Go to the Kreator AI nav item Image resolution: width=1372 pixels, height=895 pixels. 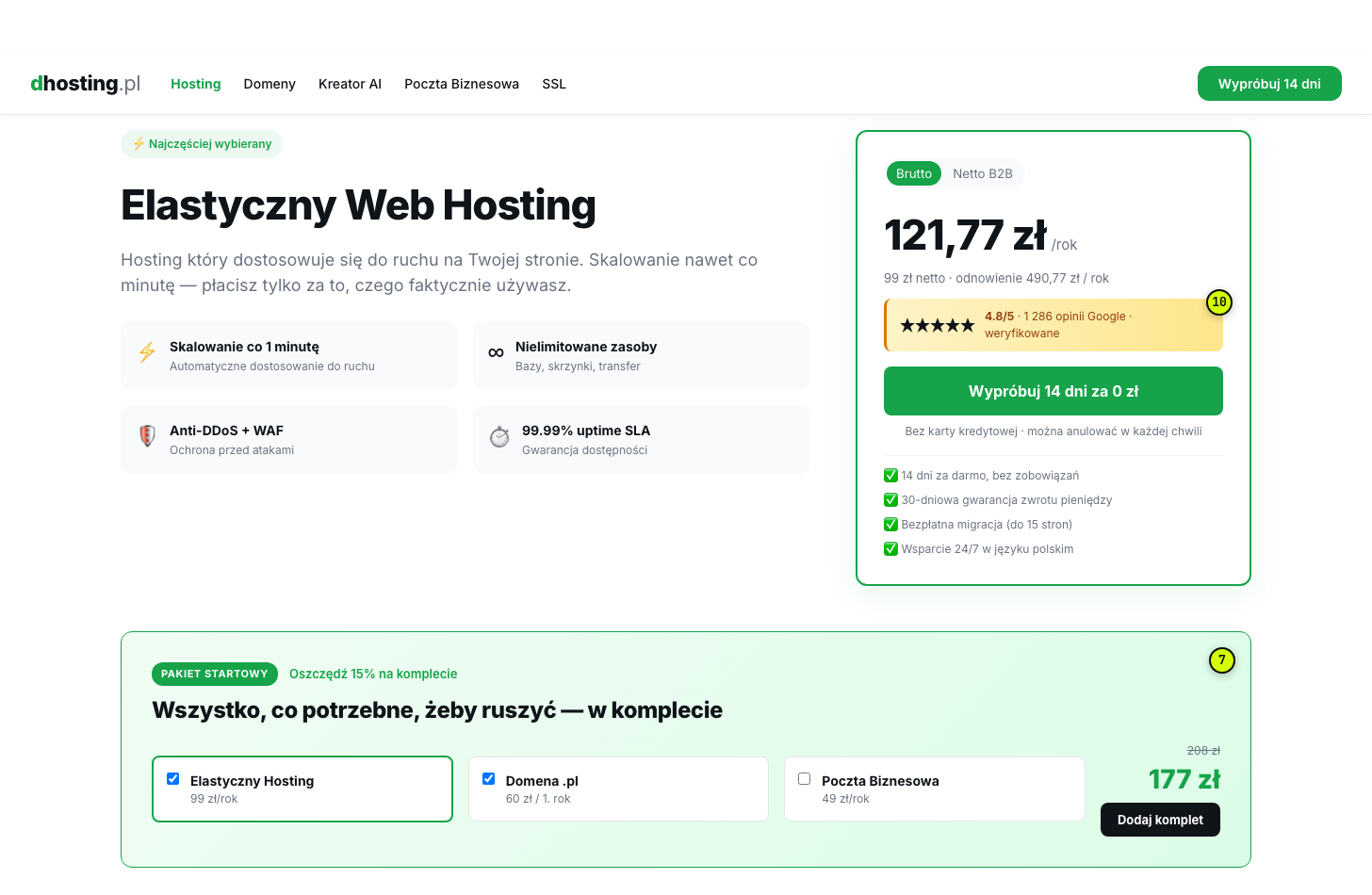click(350, 84)
